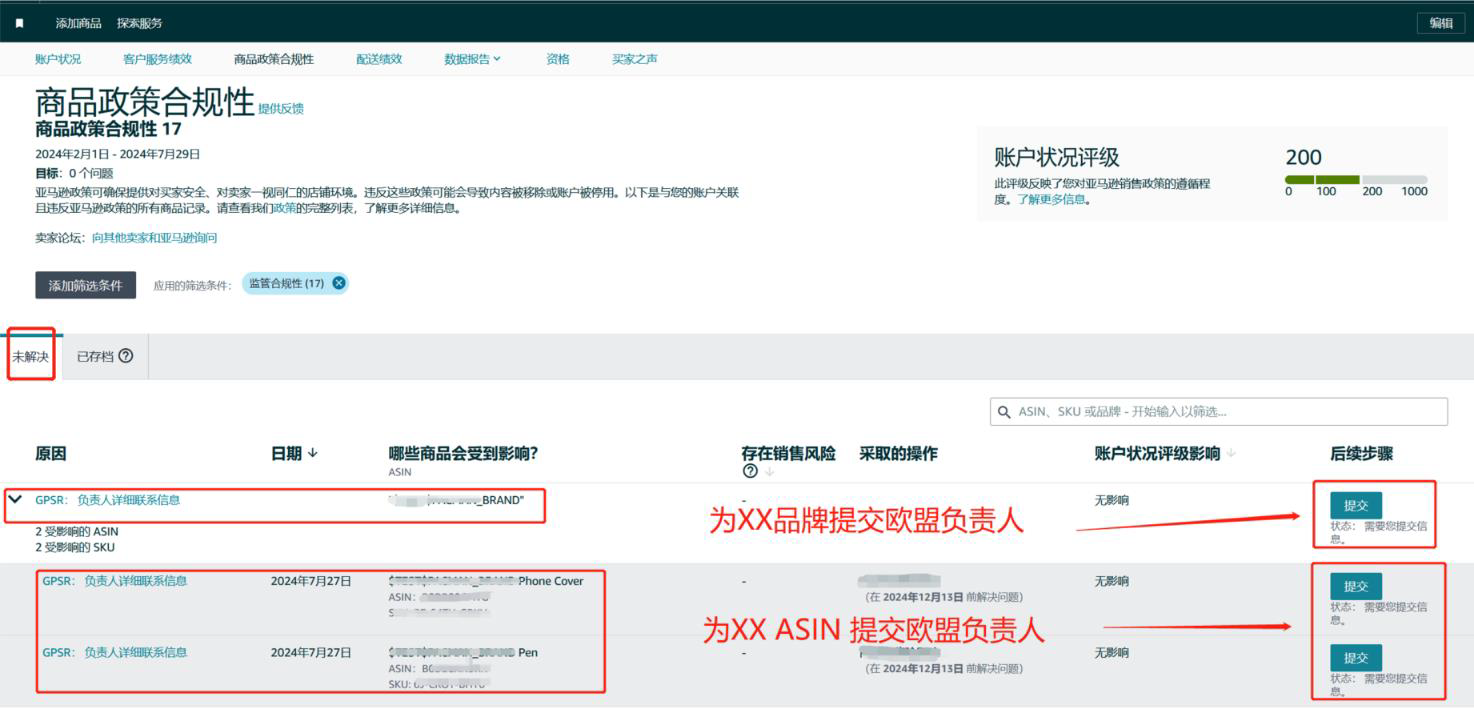Click 2 受影响的 ASIN text
The height and width of the screenshot is (709, 1474).
77,531
